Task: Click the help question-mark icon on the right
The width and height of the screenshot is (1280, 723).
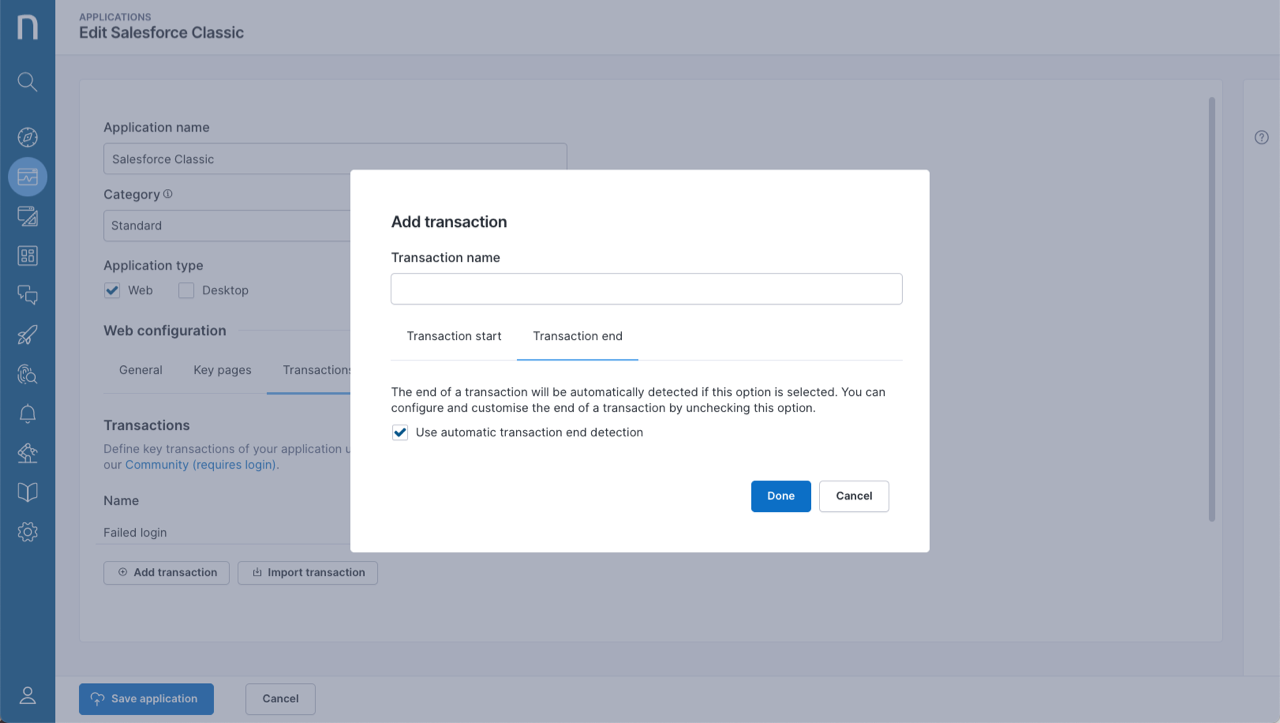Action: pyautogui.click(x=1261, y=137)
